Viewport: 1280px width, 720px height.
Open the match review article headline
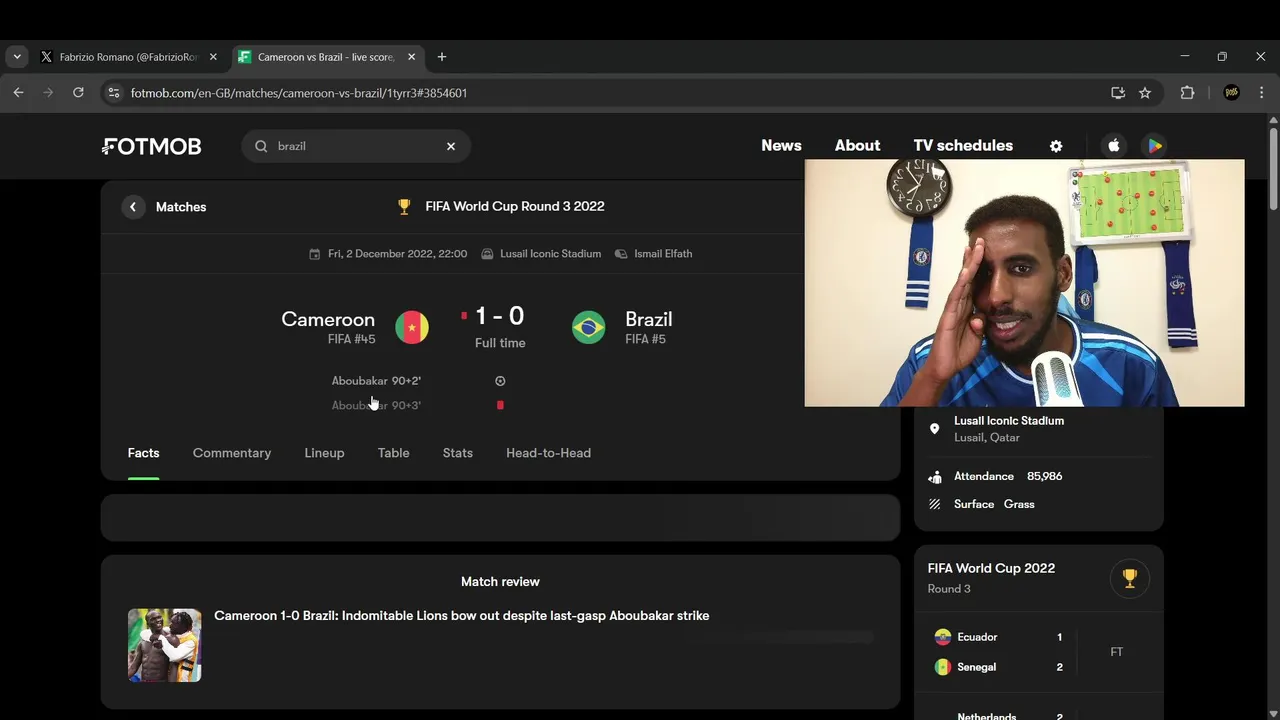[462, 615]
